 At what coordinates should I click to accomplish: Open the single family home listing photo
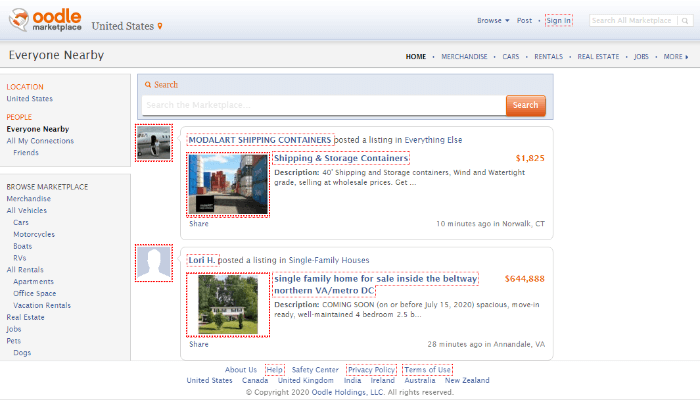point(228,303)
